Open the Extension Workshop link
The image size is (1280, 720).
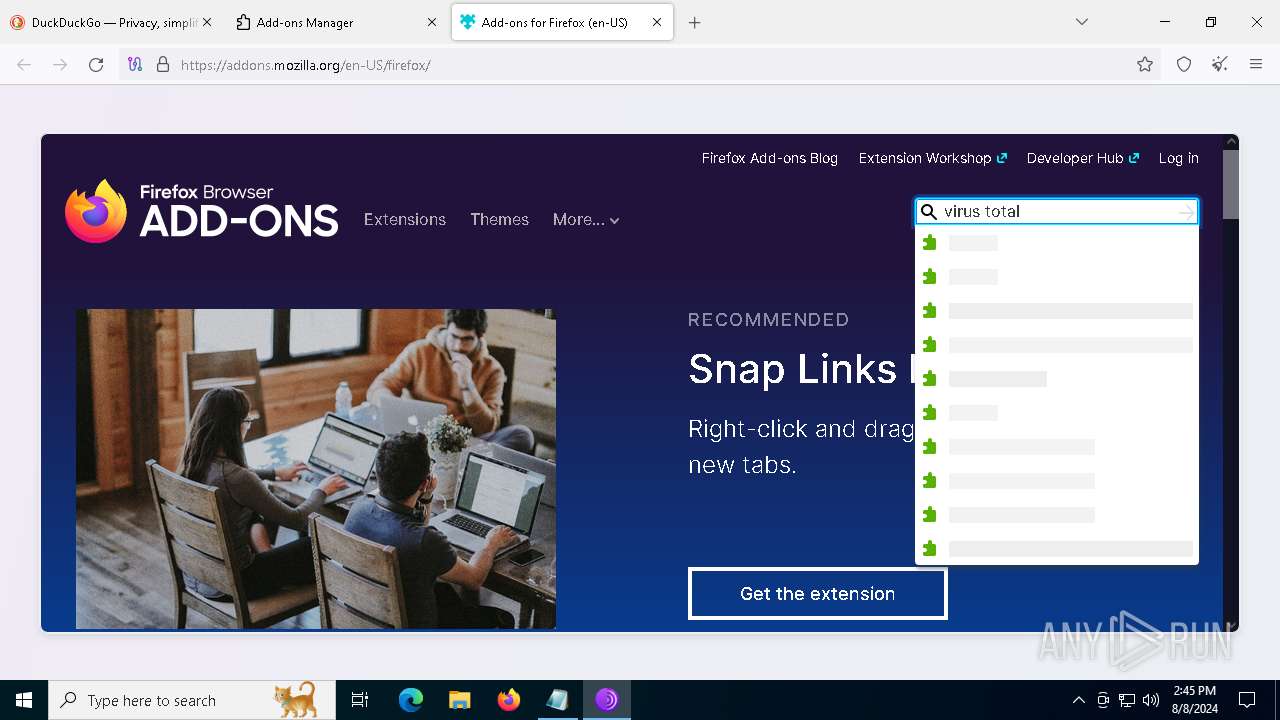932,158
